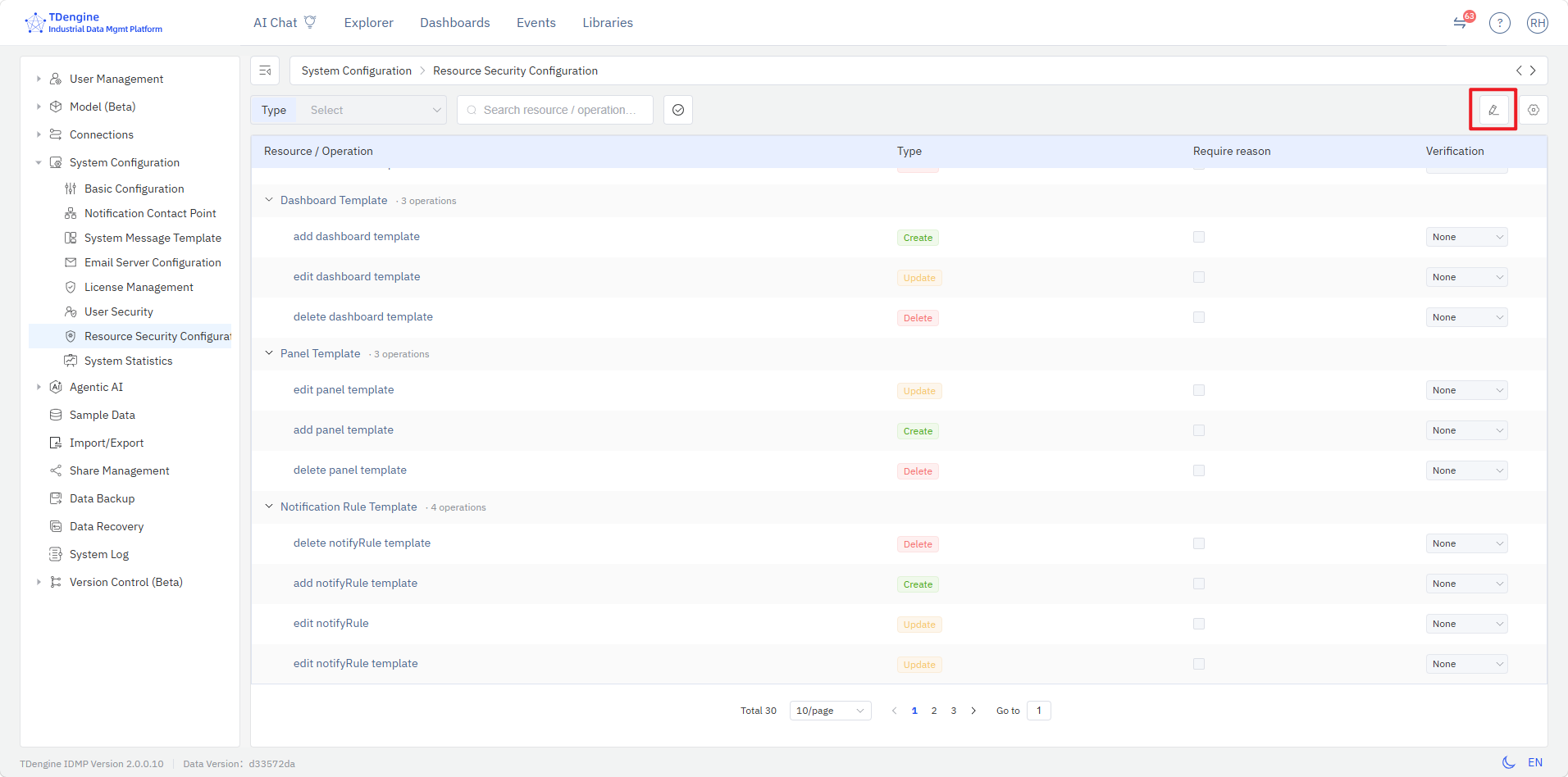Open verification dropdown for edit notifyRule template
Screen dimensions: 1568x777
(1466, 664)
